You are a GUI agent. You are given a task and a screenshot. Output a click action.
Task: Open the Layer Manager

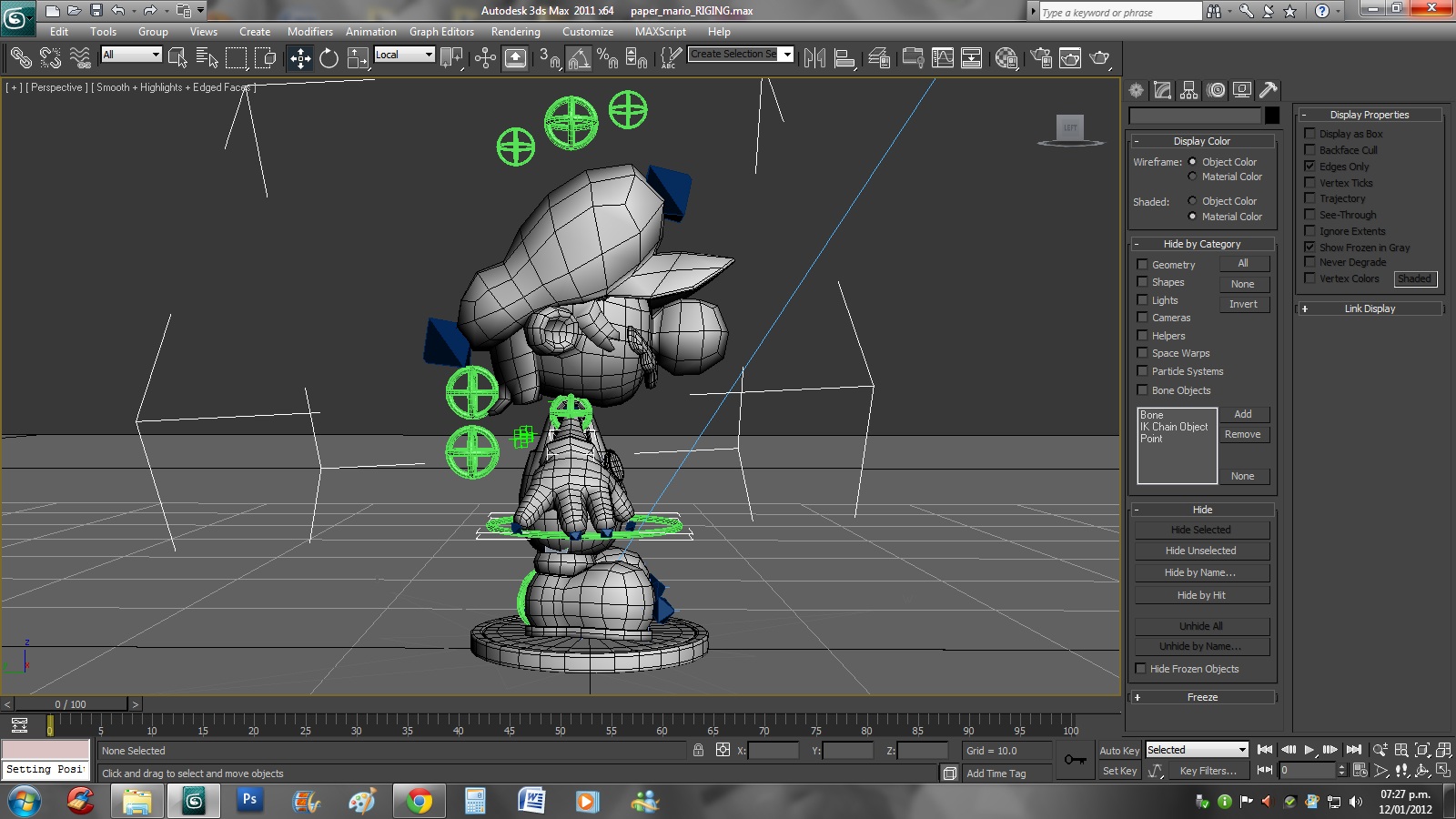point(879,58)
